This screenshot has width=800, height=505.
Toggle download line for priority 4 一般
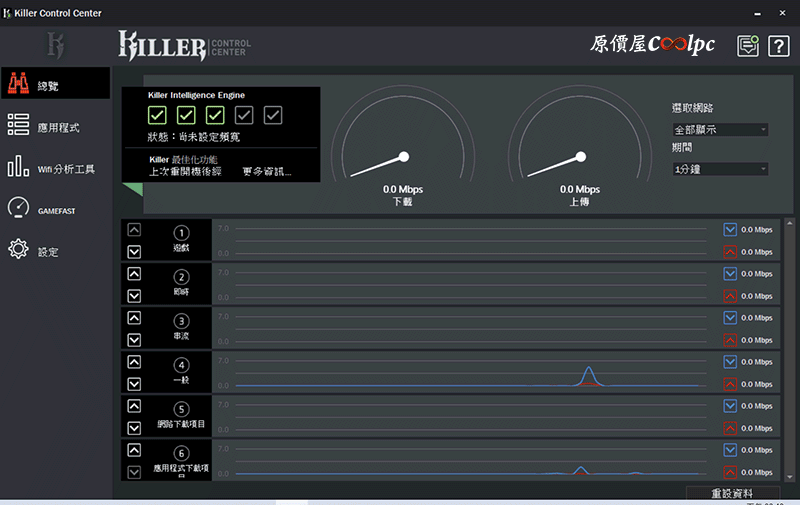[730, 362]
